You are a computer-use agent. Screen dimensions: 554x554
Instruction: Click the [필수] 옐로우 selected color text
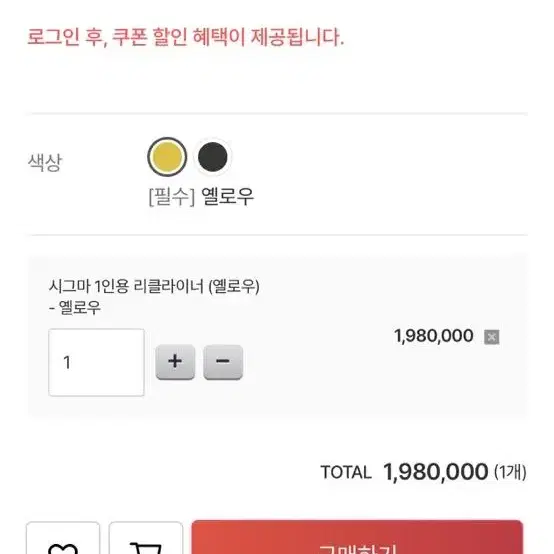(201, 196)
